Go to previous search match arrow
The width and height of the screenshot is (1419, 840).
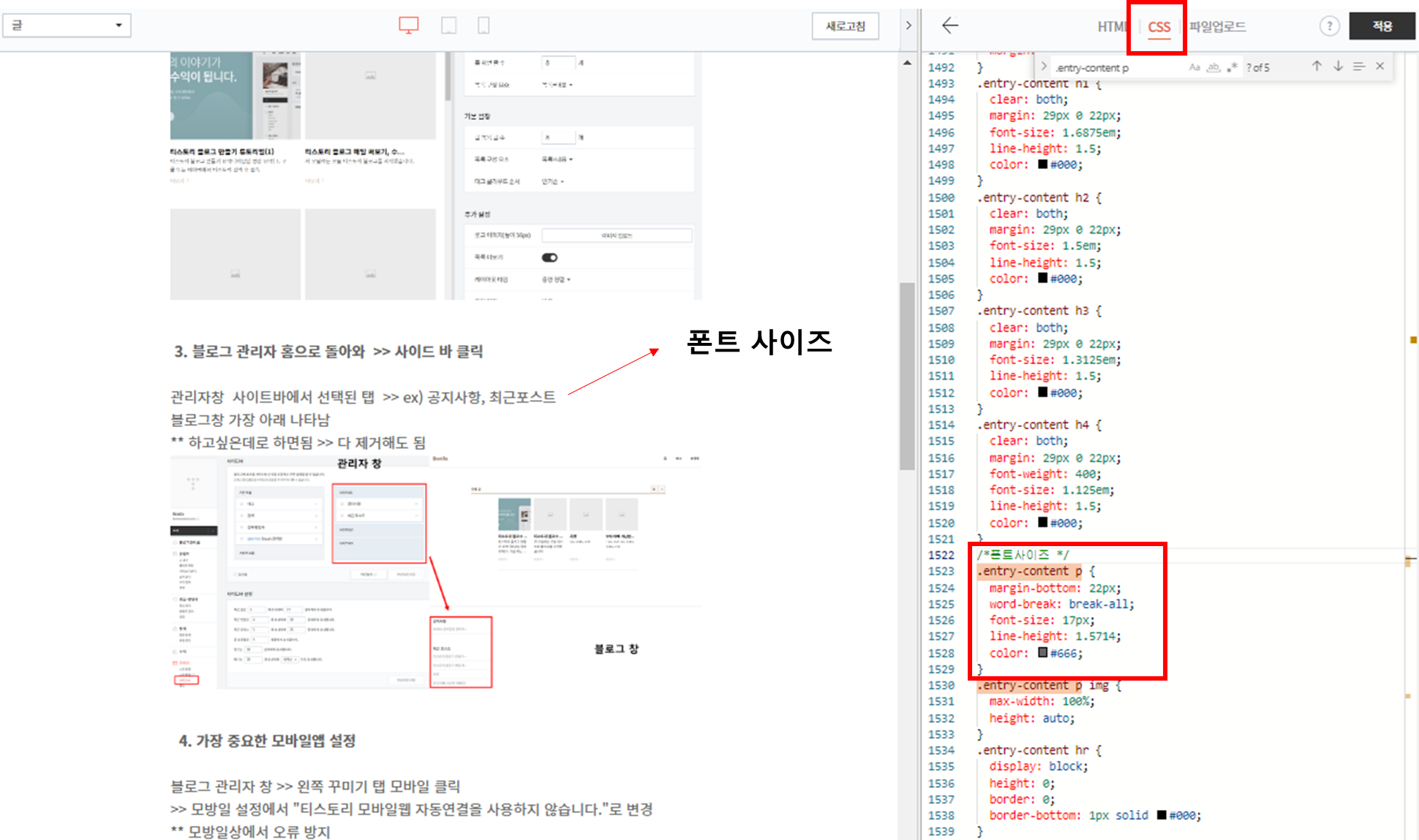tap(1317, 67)
